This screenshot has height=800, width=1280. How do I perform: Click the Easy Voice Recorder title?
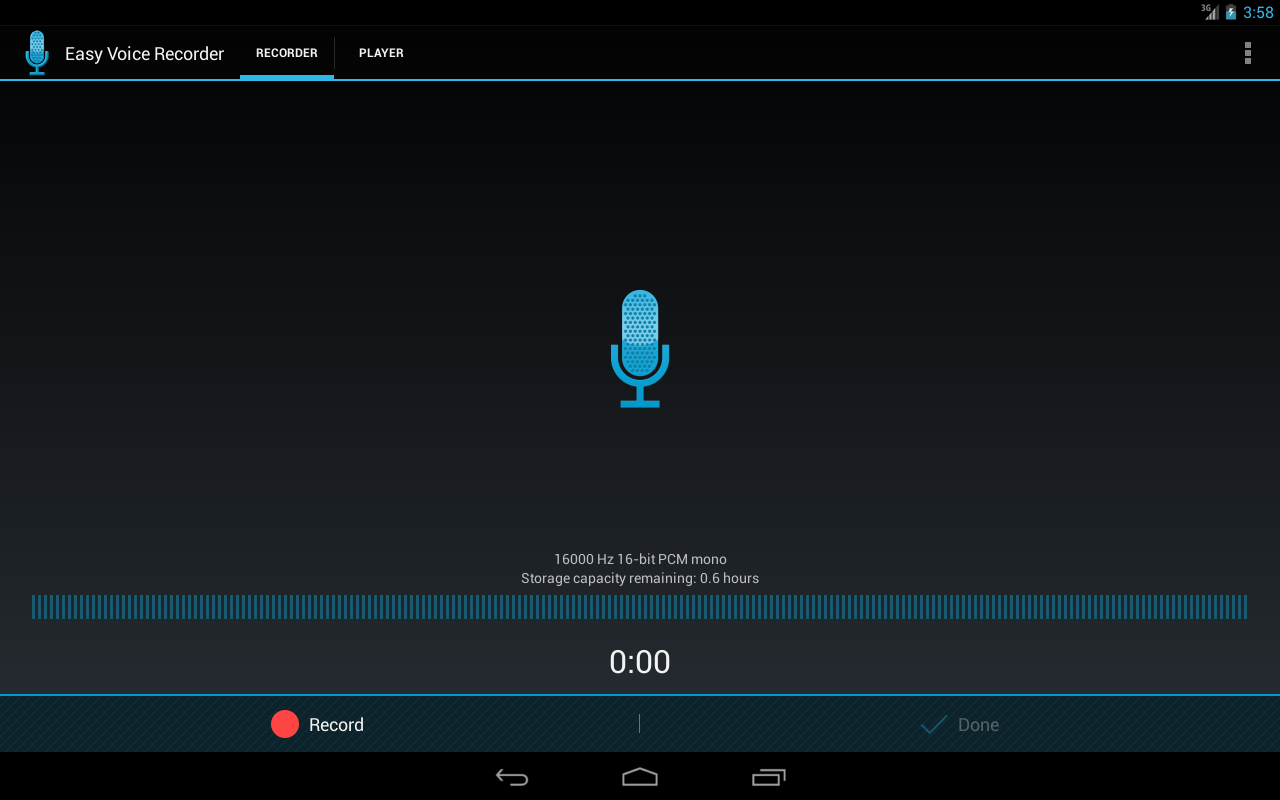coord(144,54)
